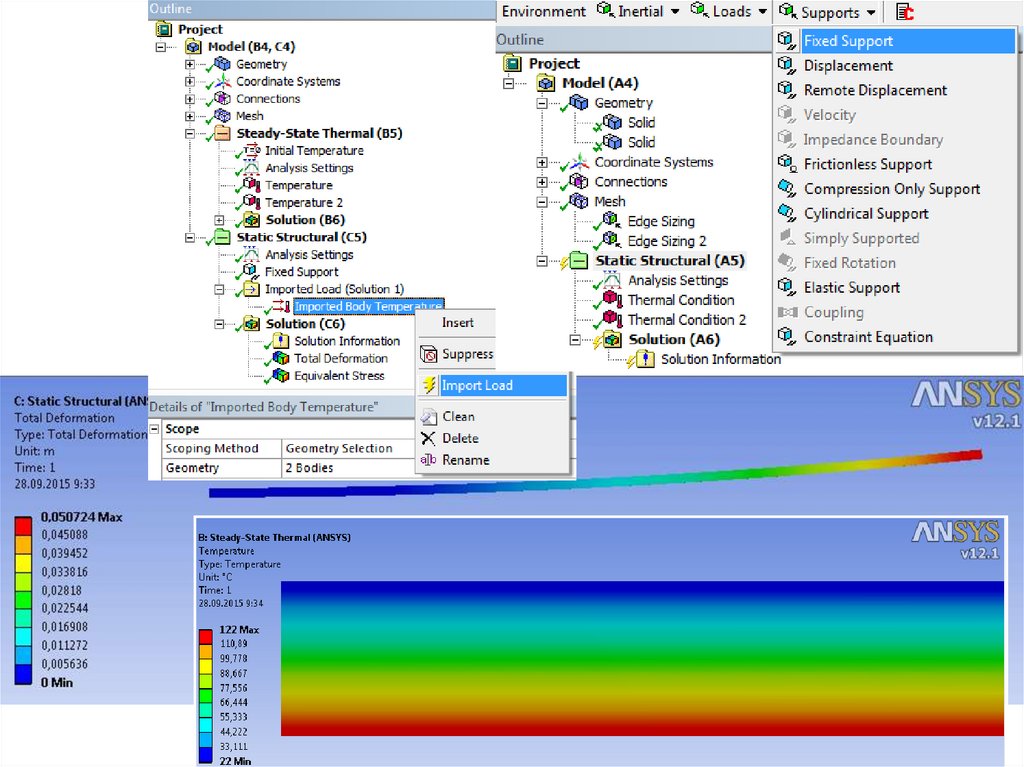Collapse the Scope section in Details

click(x=155, y=429)
